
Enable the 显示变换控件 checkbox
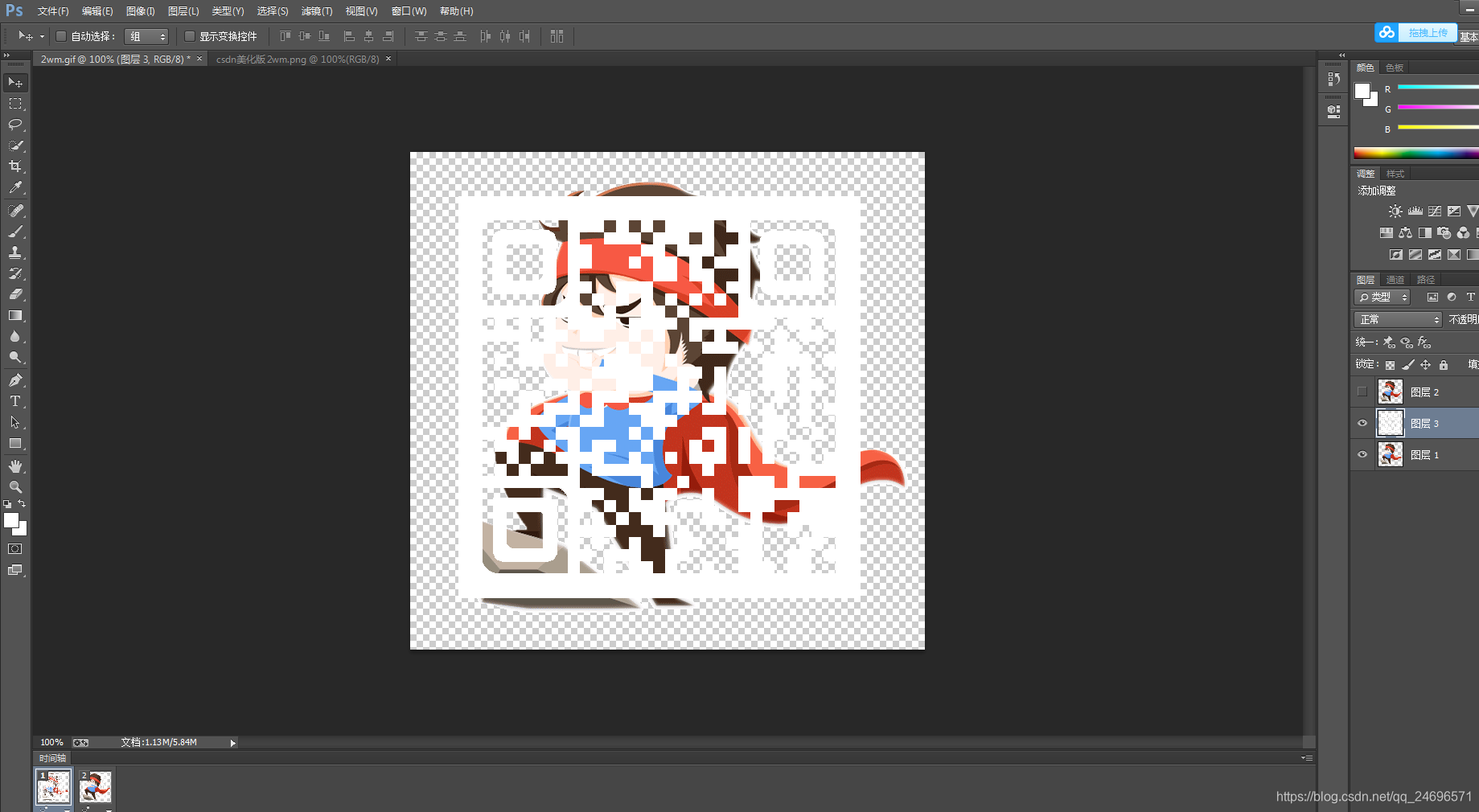point(190,36)
